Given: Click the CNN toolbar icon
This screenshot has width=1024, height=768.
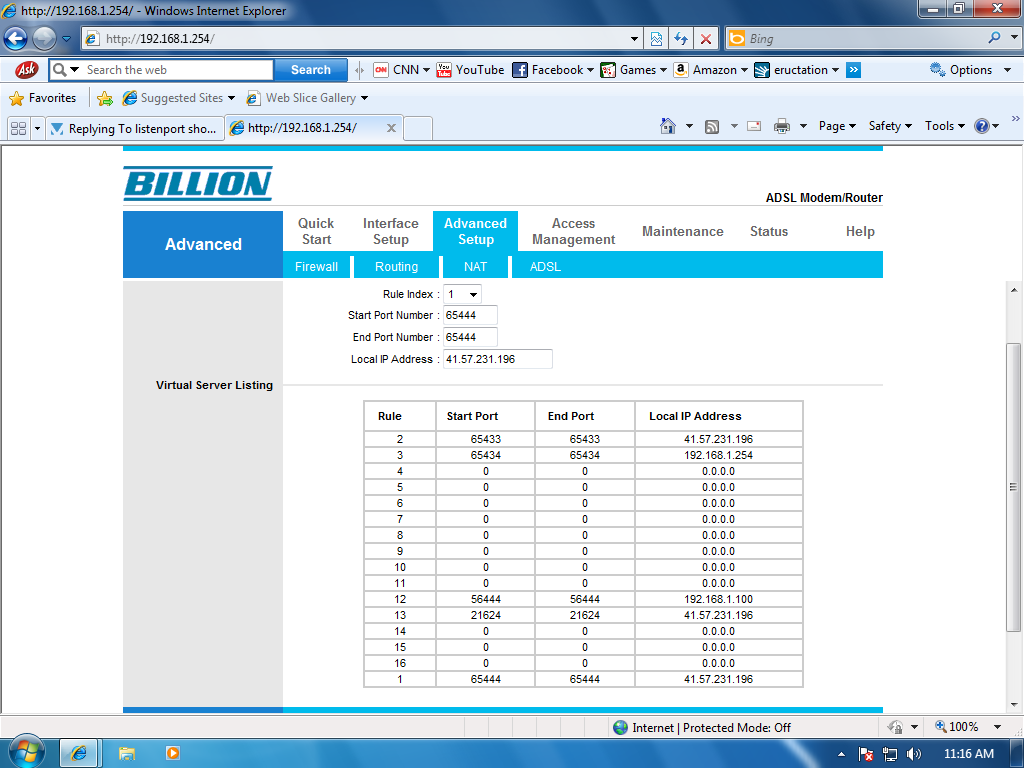Looking at the screenshot, I should [381, 70].
